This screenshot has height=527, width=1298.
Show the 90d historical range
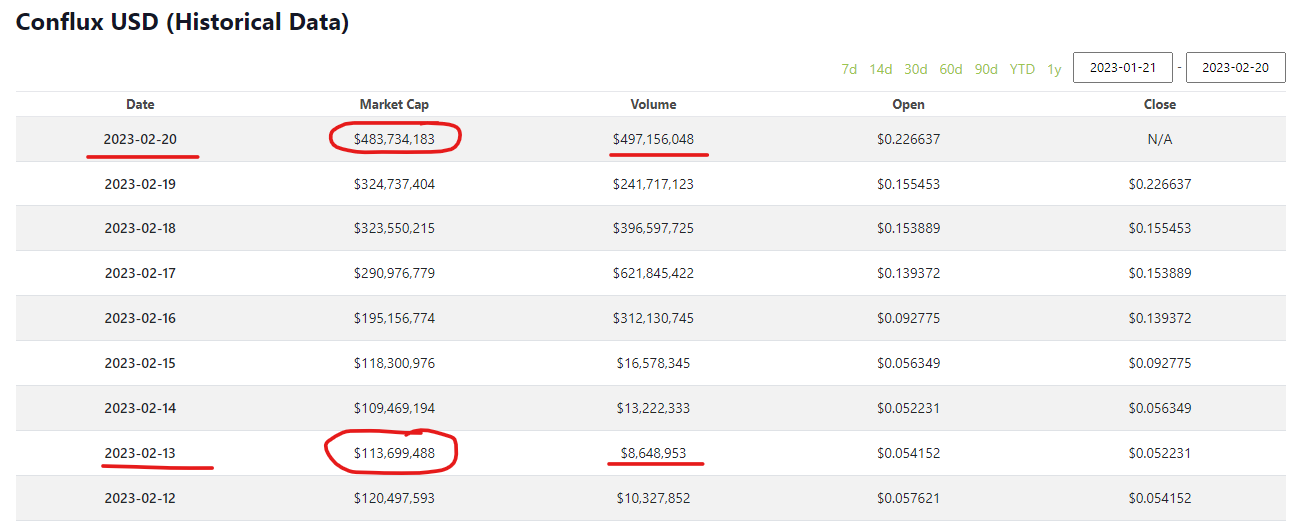986,69
